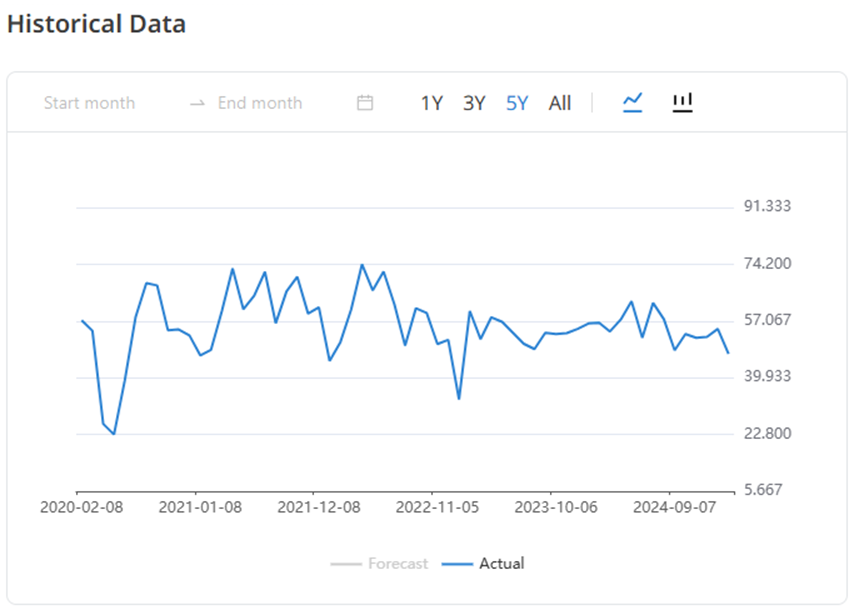854x615 pixels.
Task: Select the 1Y time range
Action: click(431, 103)
